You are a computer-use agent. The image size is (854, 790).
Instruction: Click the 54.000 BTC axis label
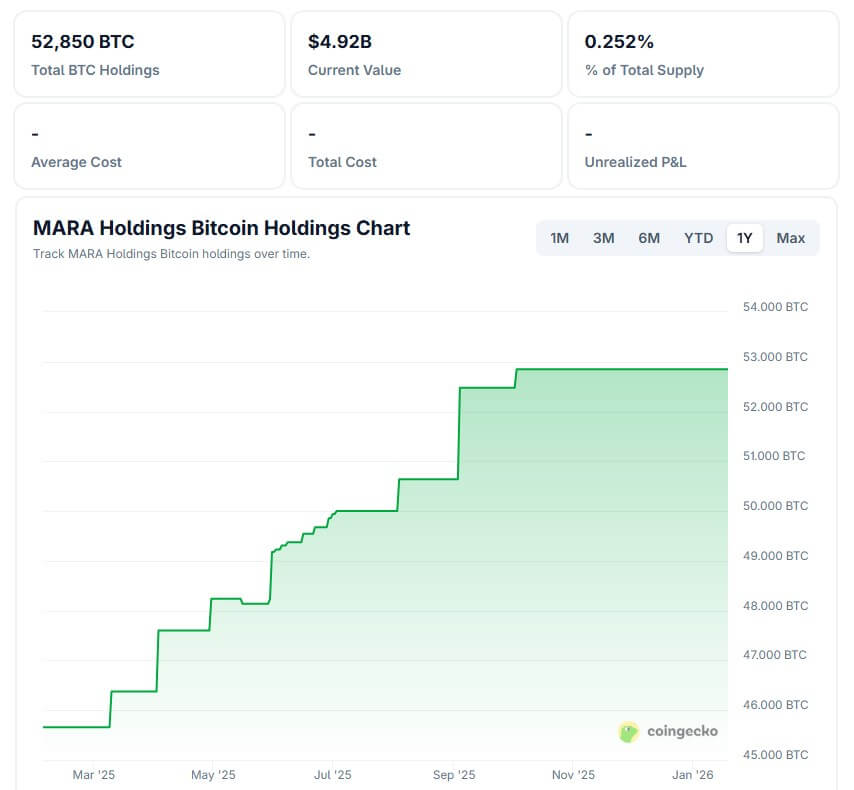pyautogui.click(x=774, y=307)
